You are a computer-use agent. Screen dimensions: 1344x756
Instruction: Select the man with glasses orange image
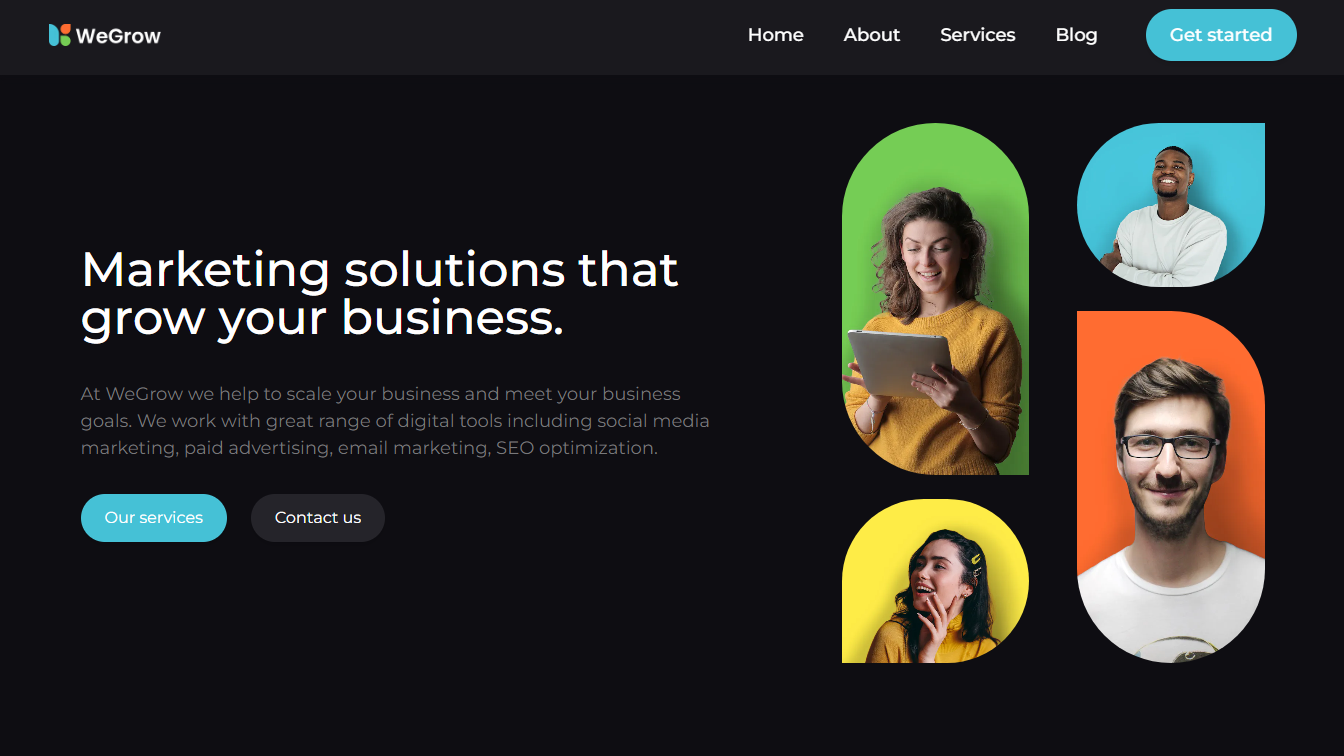coord(1171,487)
